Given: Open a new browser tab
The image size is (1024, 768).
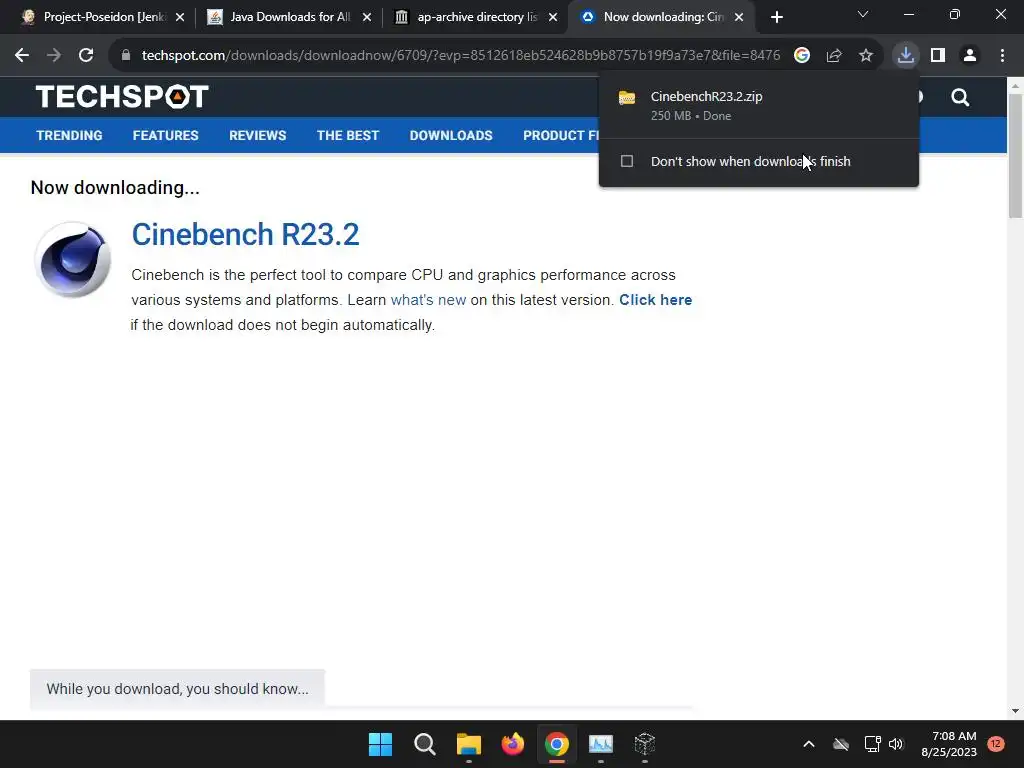Looking at the screenshot, I should (776, 17).
